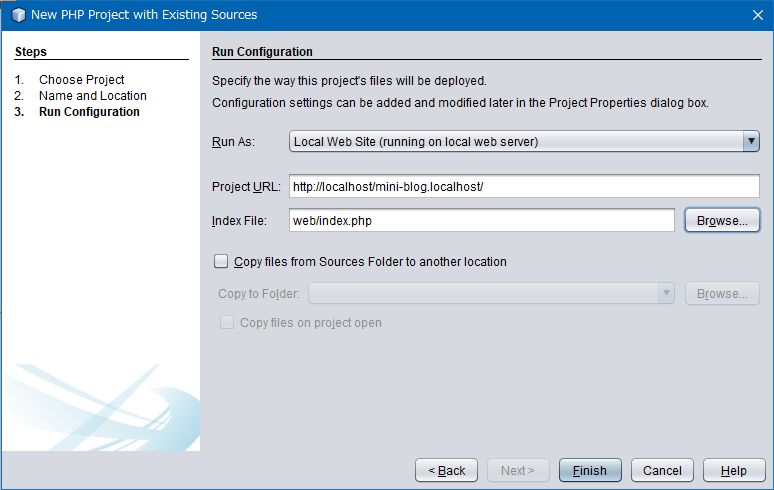Click the Copy files from Sources Folder label
The height and width of the screenshot is (490, 774).
point(370,262)
